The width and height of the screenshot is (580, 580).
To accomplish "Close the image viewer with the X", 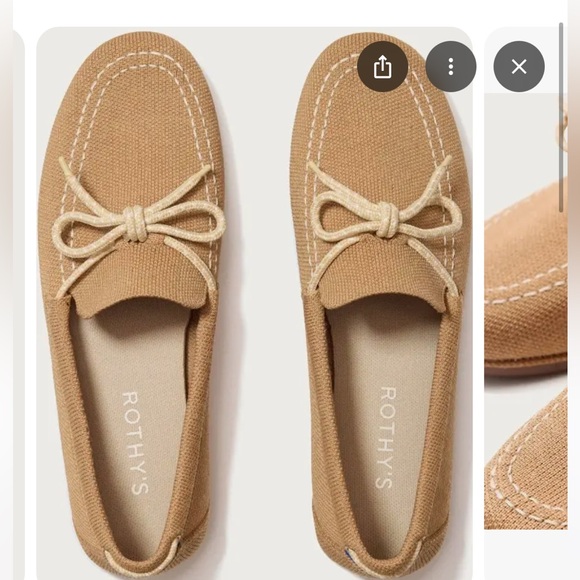I will (x=519, y=67).
